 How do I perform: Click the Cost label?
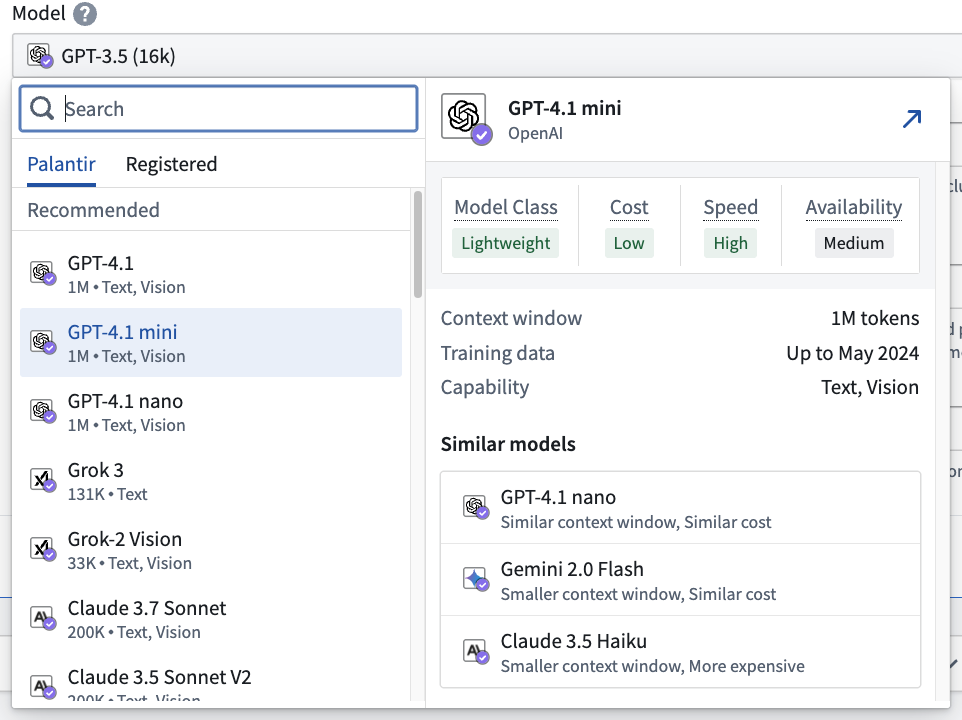629,207
